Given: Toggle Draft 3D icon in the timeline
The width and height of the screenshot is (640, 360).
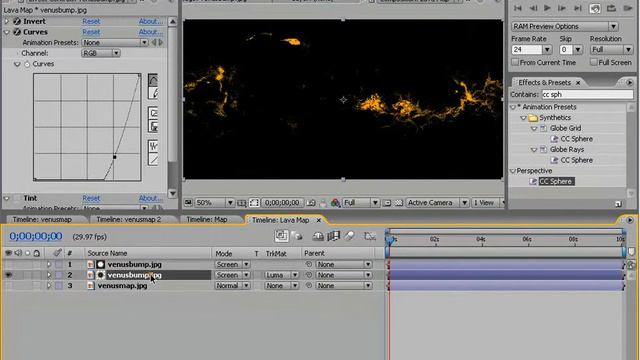Looking at the screenshot, I should click(297, 236).
